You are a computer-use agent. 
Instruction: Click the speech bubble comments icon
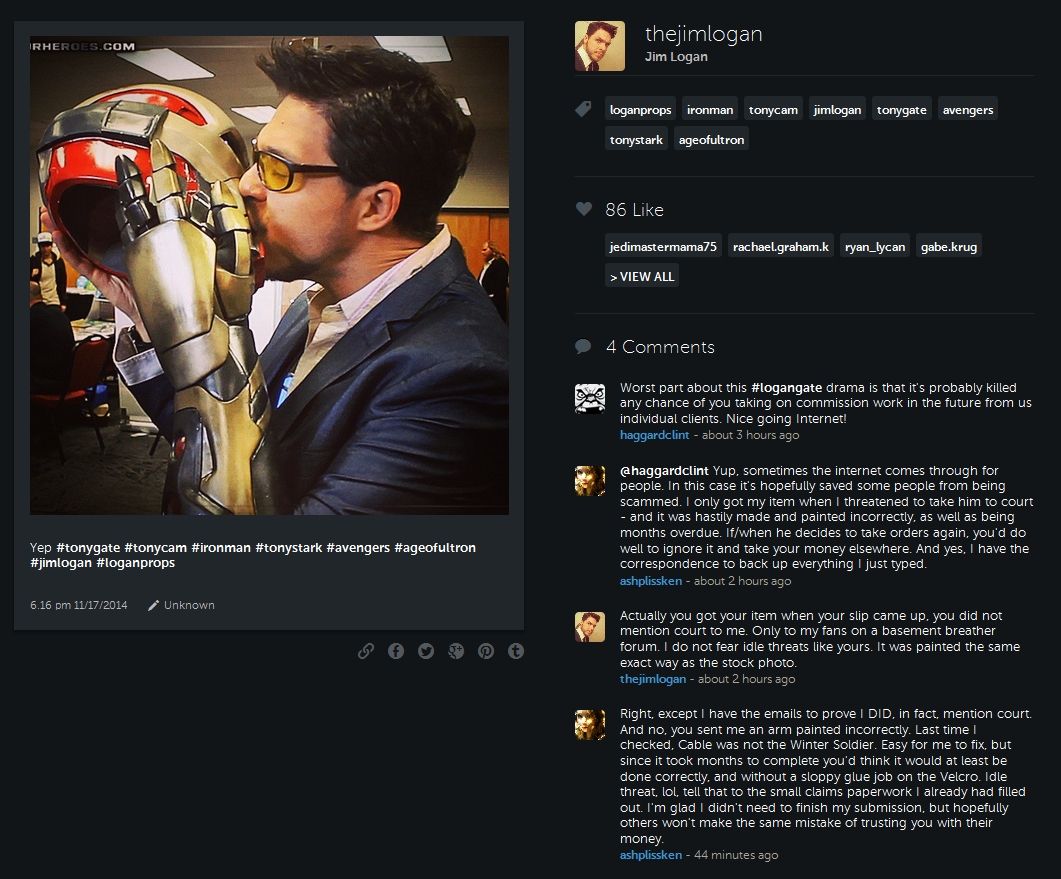[x=583, y=347]
